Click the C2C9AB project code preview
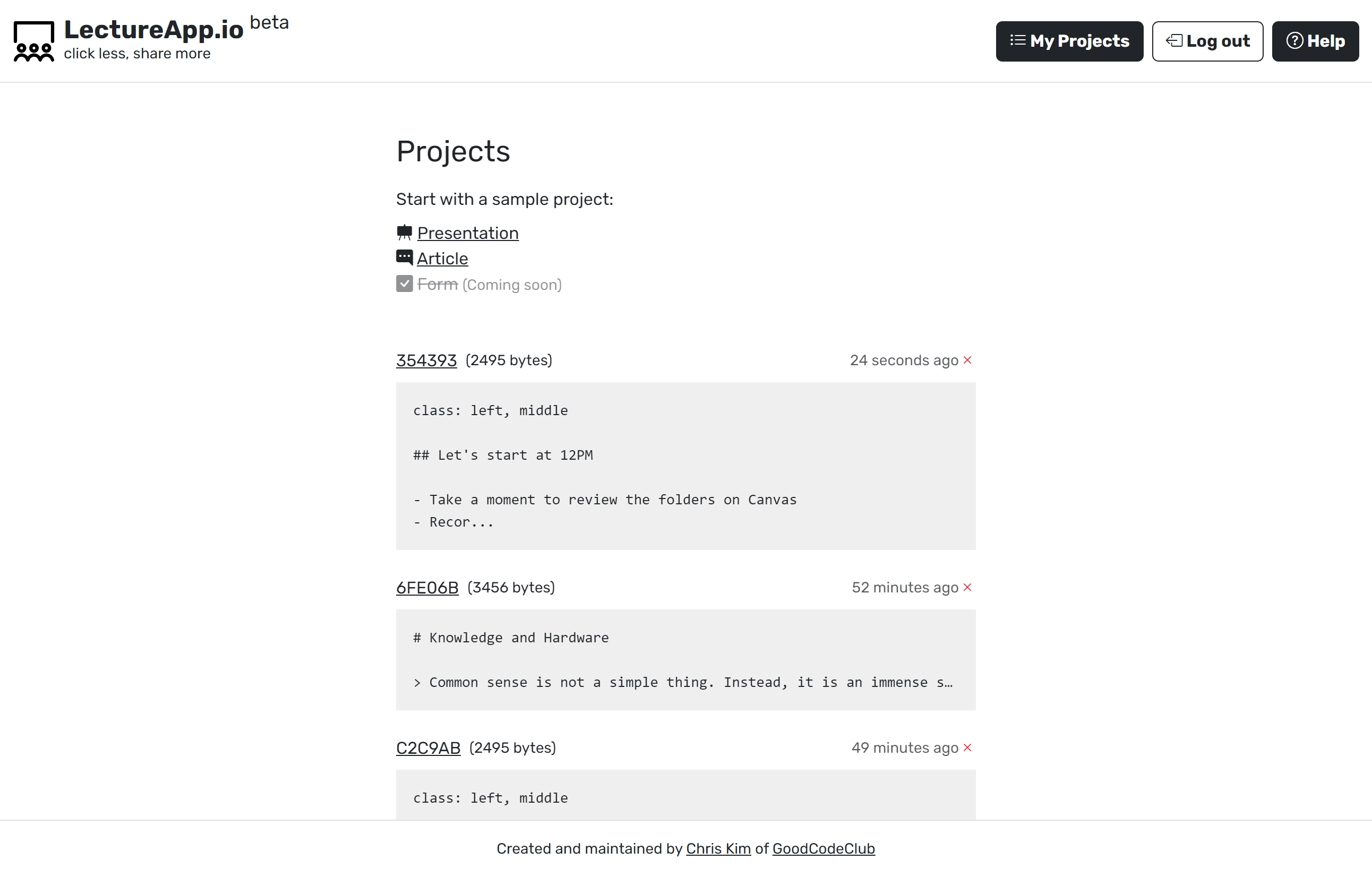Screen dimensions: 1372x877 (x=685, y=795)
